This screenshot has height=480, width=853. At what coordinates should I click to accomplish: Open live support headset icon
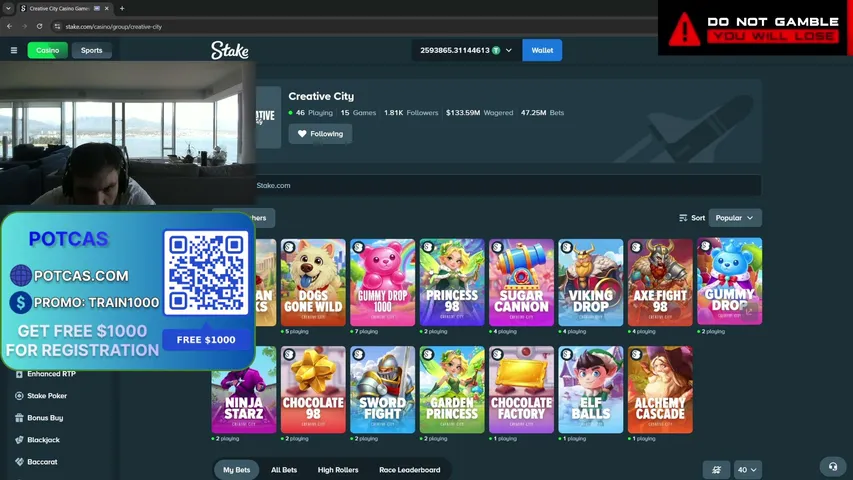833,466
